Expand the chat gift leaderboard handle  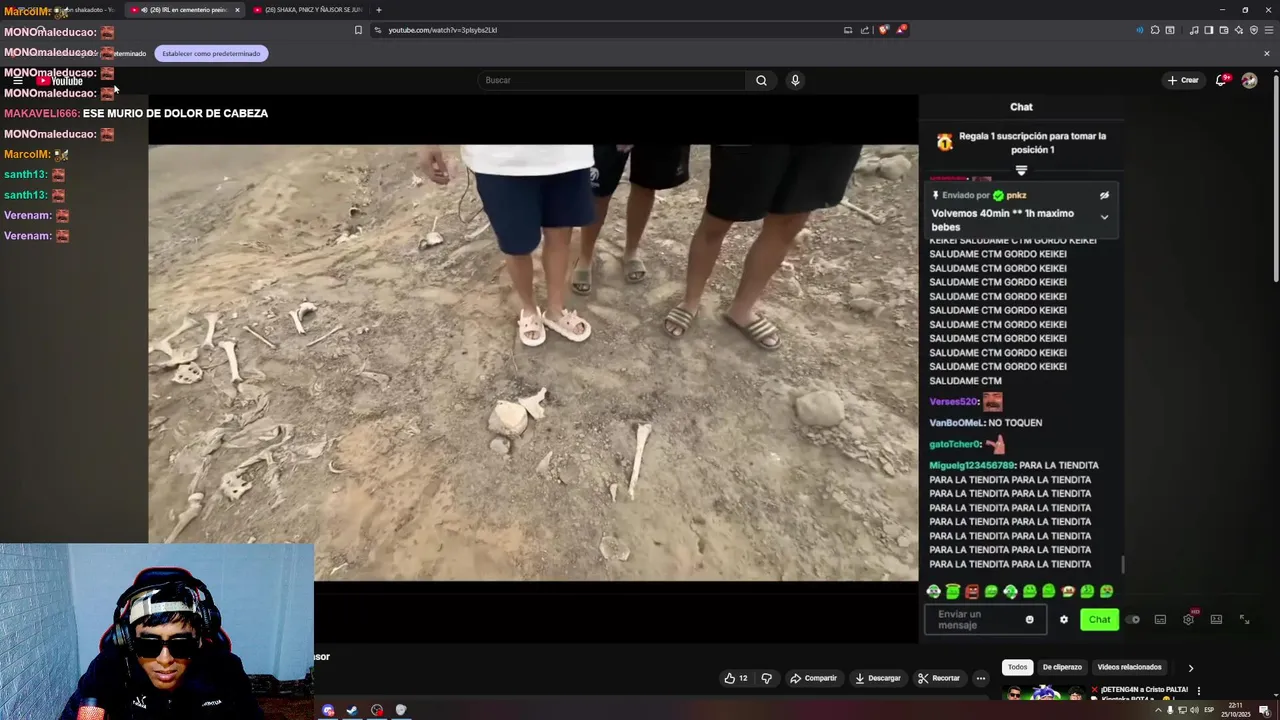click(x=1021, y=171)
